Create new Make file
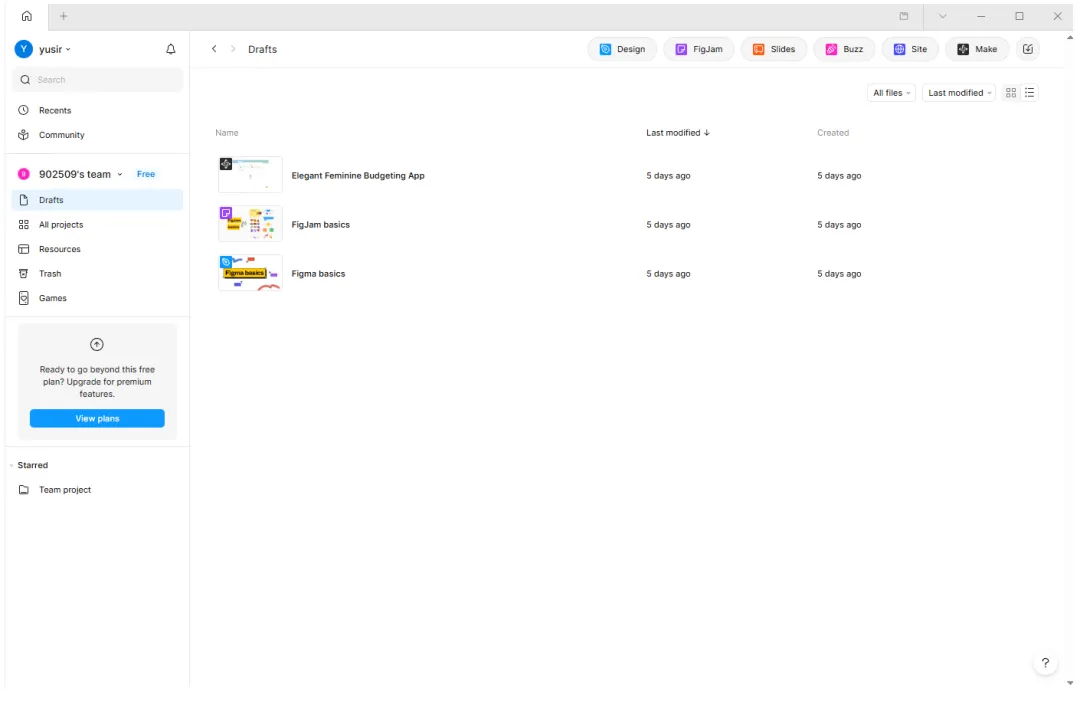The image size is (1080, 708). (977, 49)
